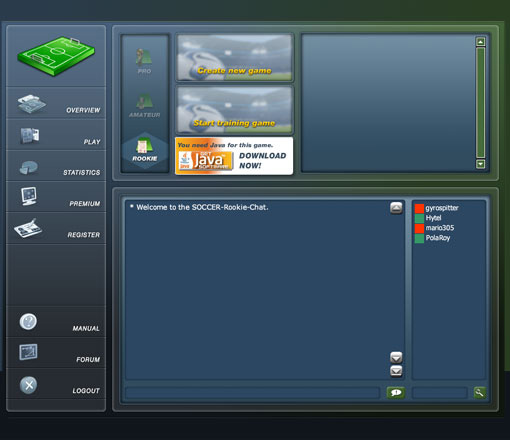Select the Rookie league tab
510x440 pixels.
click(145, 150)
